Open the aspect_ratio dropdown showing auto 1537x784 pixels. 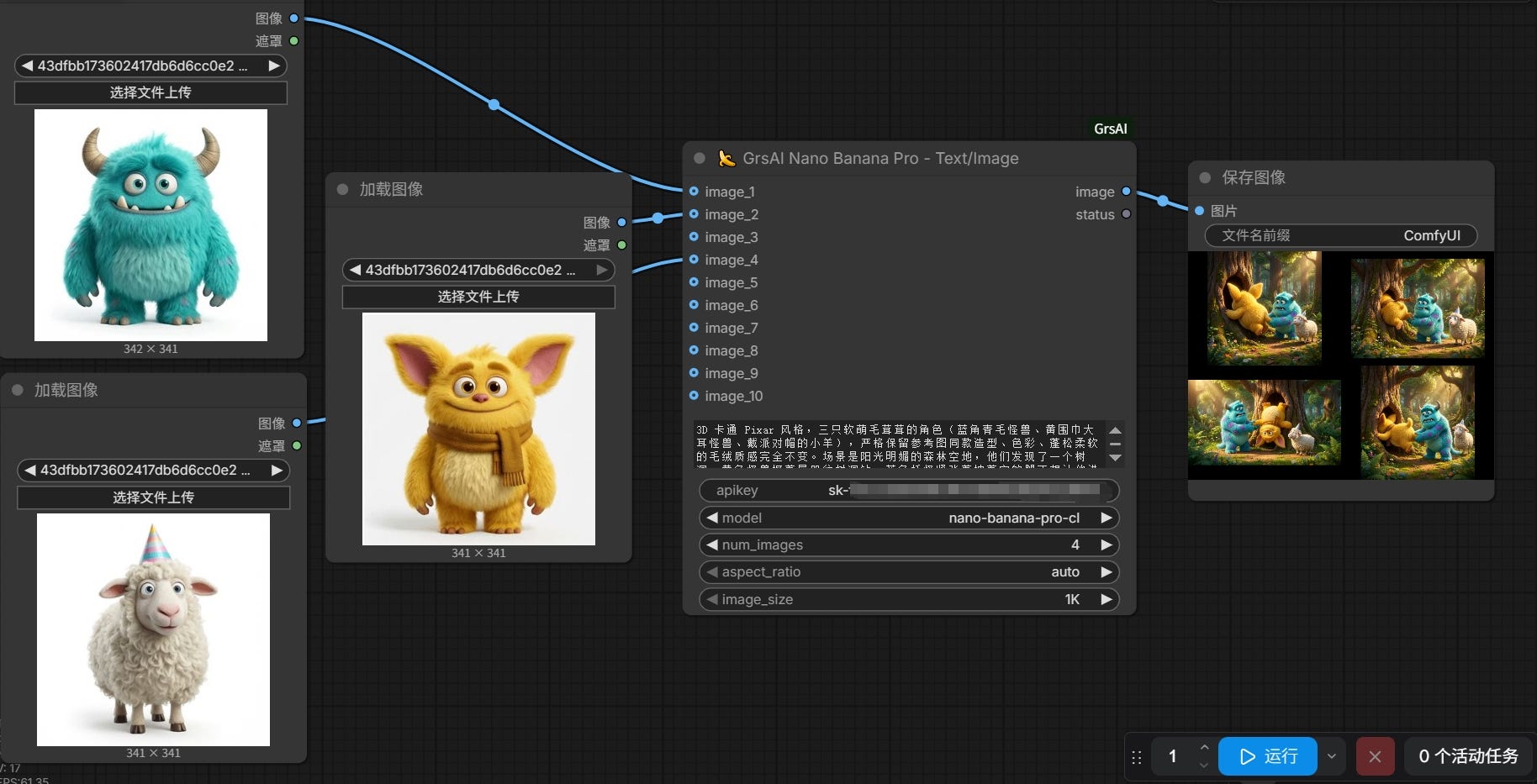tap(909, 571)
